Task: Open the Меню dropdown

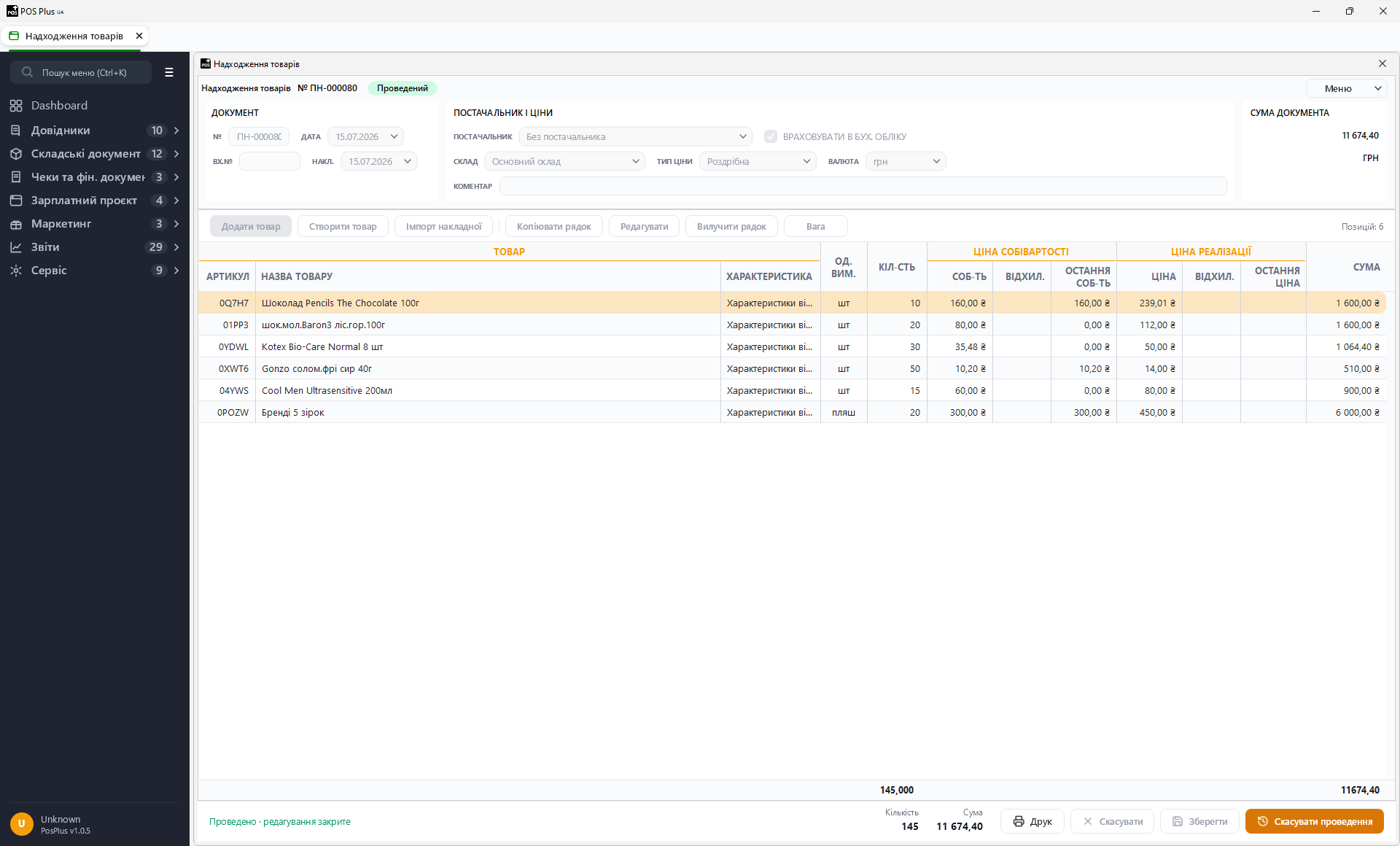Action: click(1346, 88)
